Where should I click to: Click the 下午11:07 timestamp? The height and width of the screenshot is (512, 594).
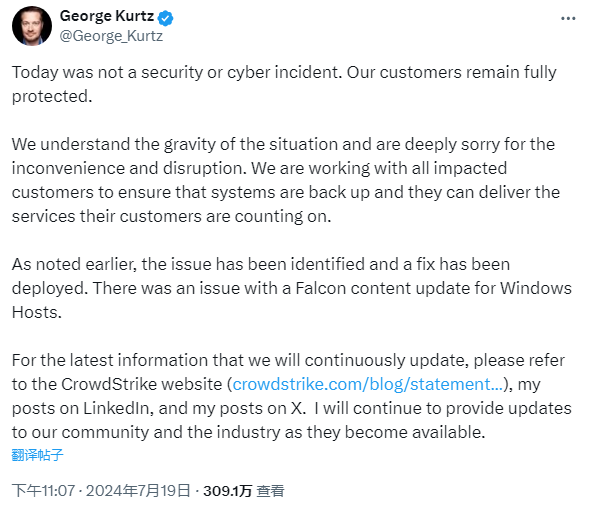pyautogui.click(x=44, y=491)
